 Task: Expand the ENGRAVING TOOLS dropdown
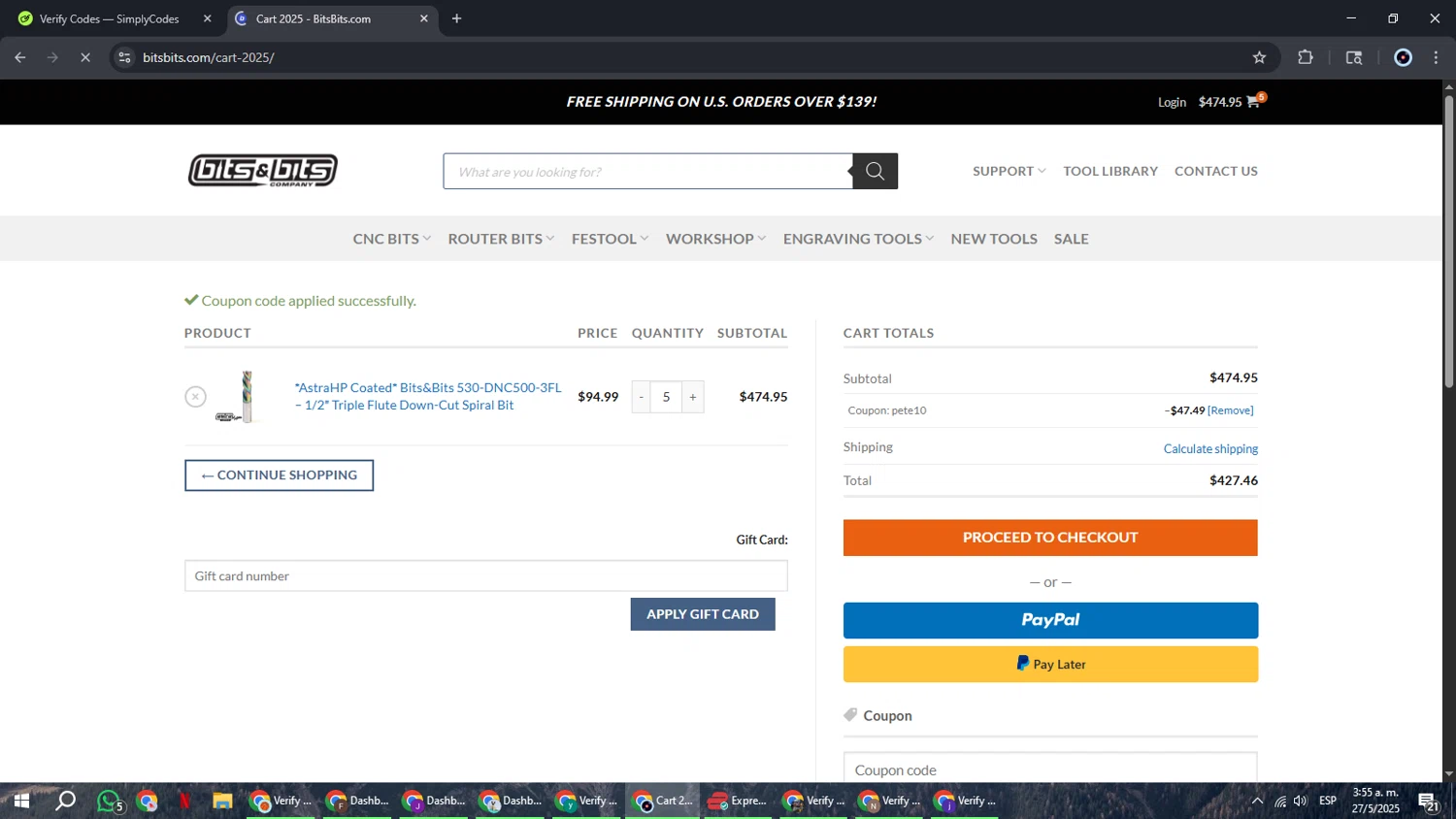point(858,239)
